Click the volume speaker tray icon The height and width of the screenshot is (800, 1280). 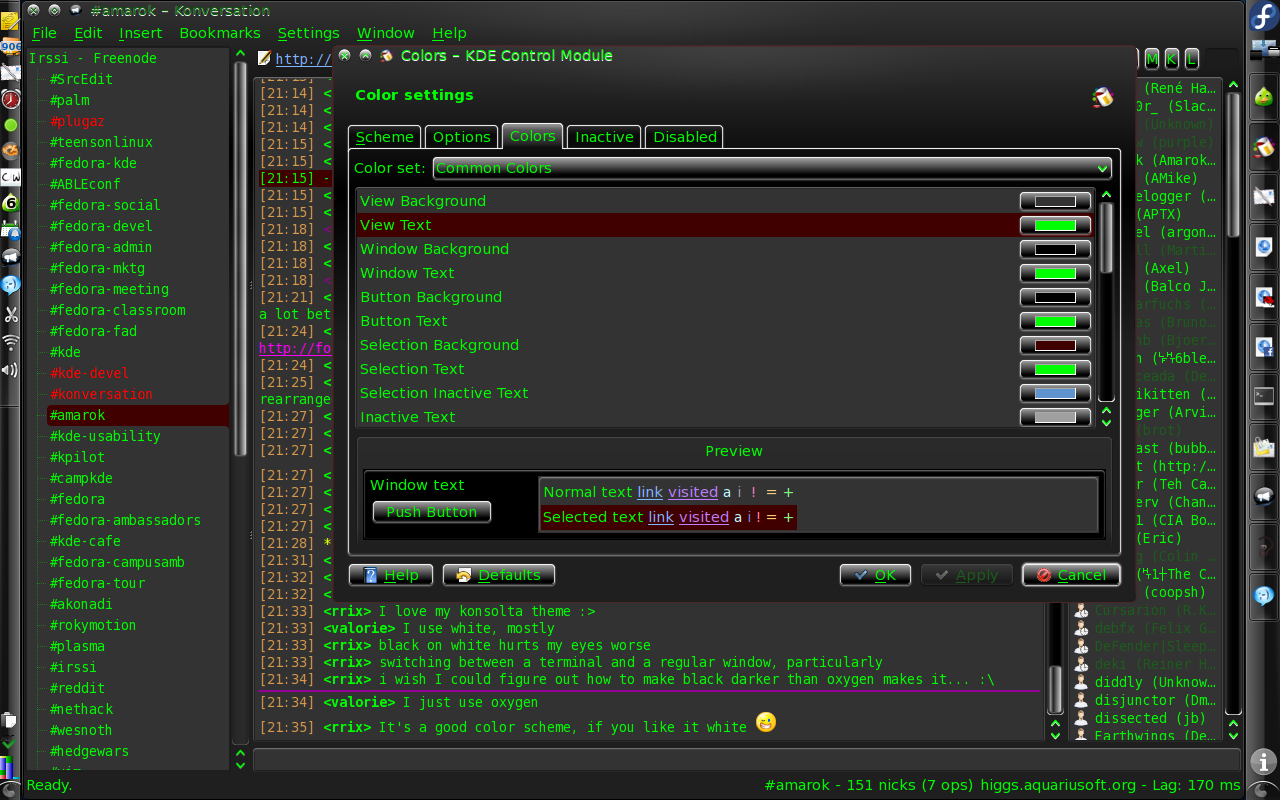[x=10, y=370]
